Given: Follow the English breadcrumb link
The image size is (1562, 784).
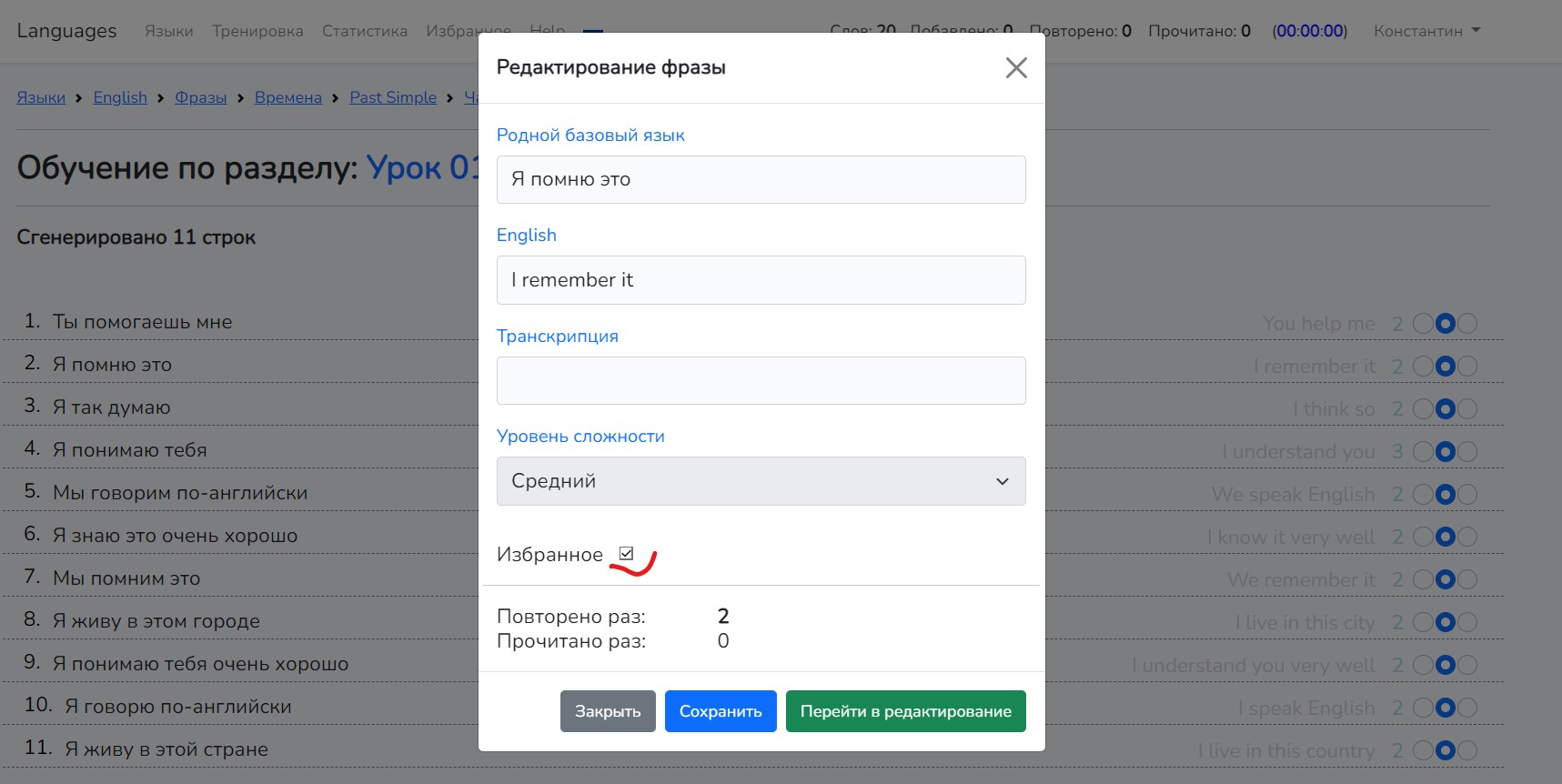Looking at the screenshot, I should coord(120,97).
